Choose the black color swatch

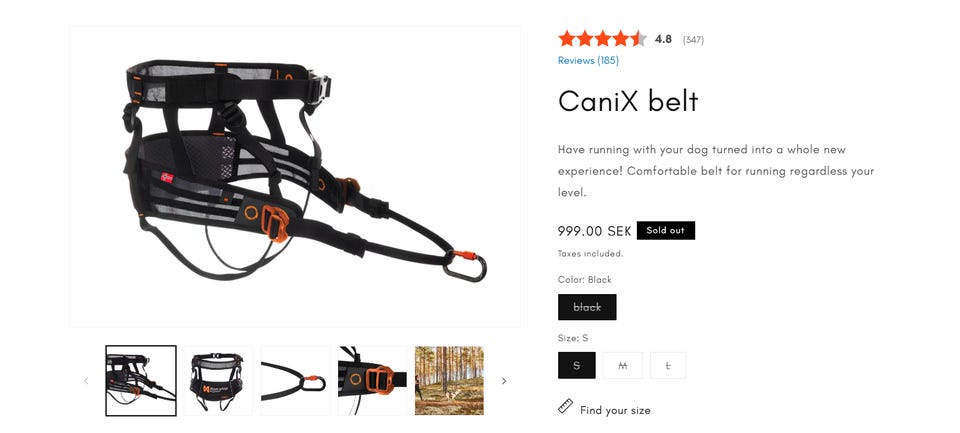[x=587, y=307]
